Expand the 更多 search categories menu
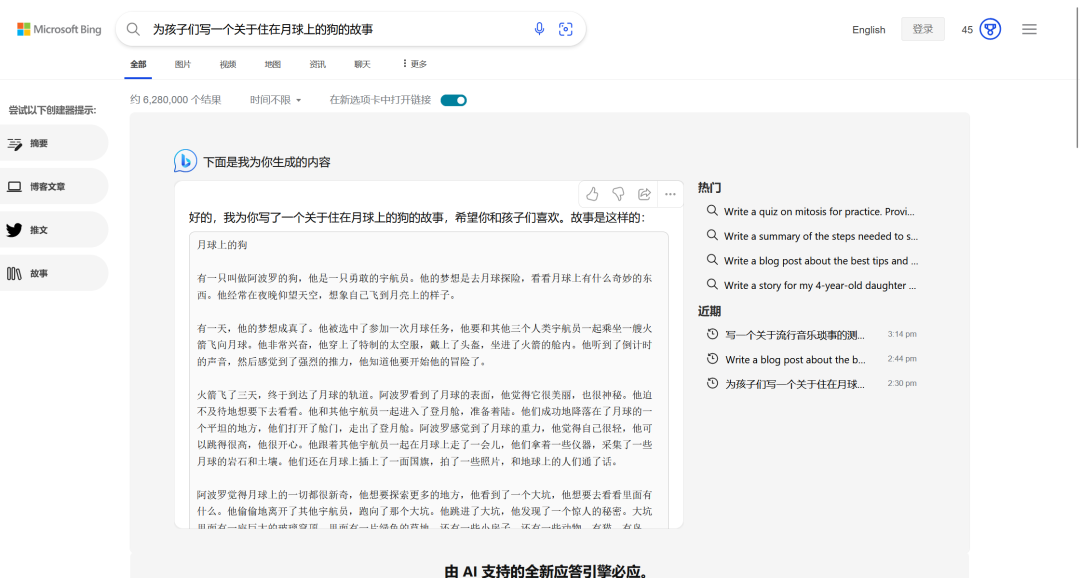 click(414, 64)
